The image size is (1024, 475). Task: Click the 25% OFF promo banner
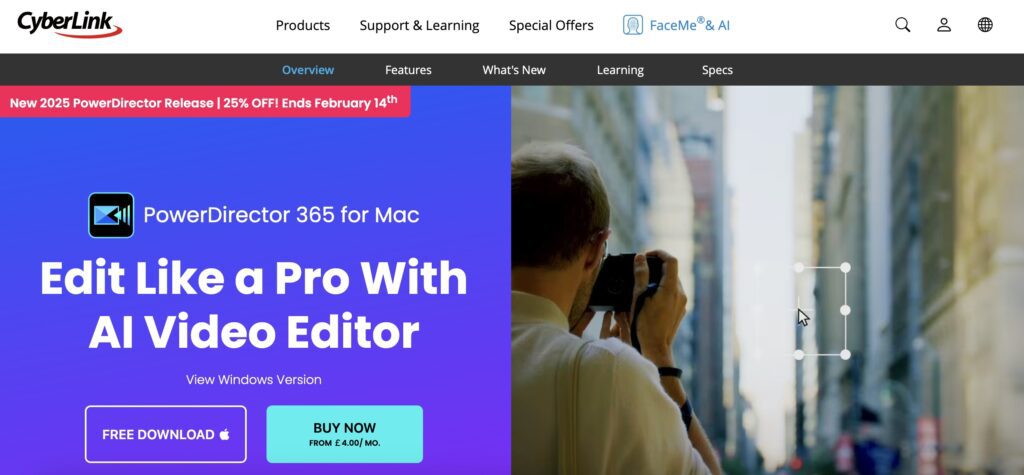204,102
